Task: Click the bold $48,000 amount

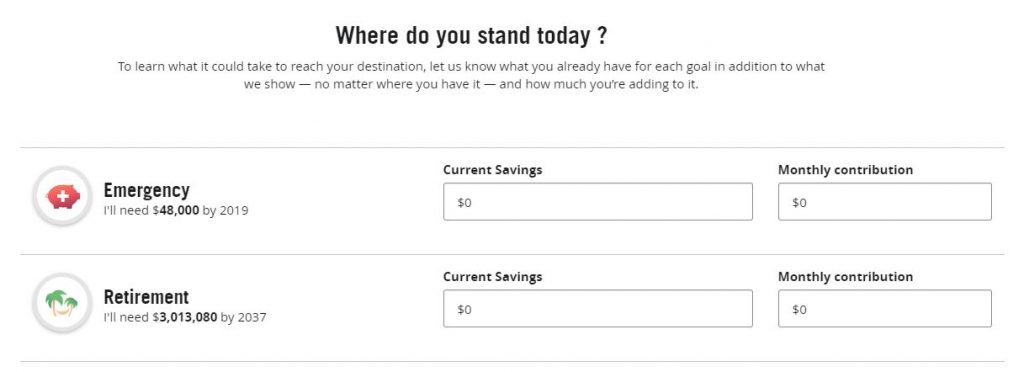Action: [x=176, y=211]
